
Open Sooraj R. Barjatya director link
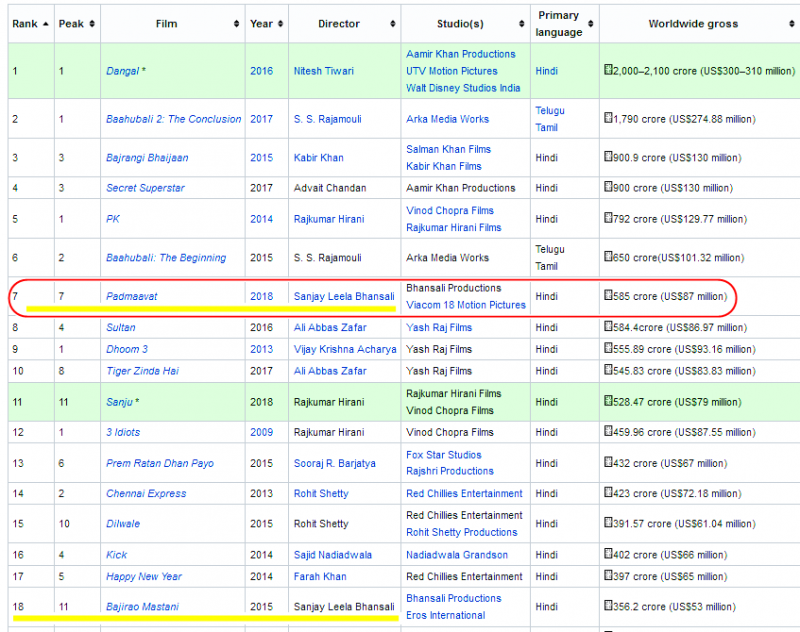tap(335, 463)
